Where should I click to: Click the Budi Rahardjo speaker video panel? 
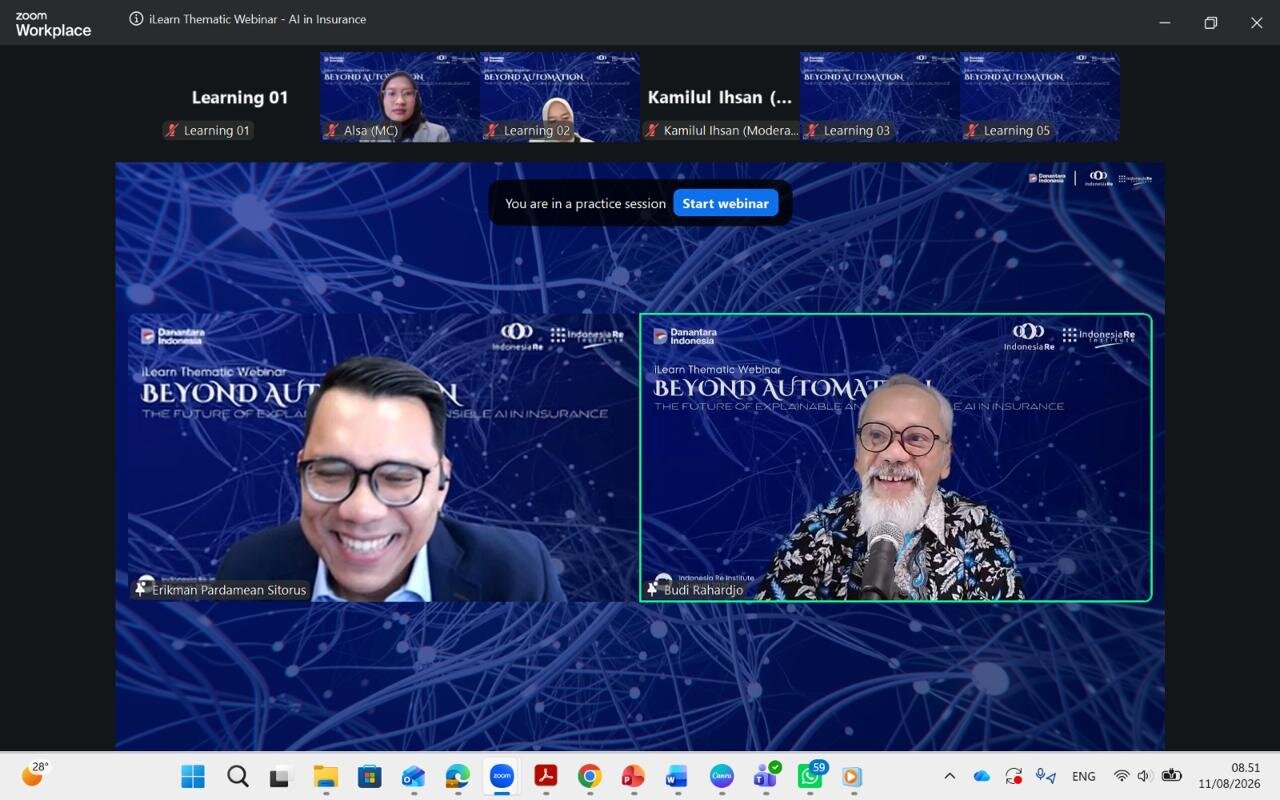[x=896, y=458]
